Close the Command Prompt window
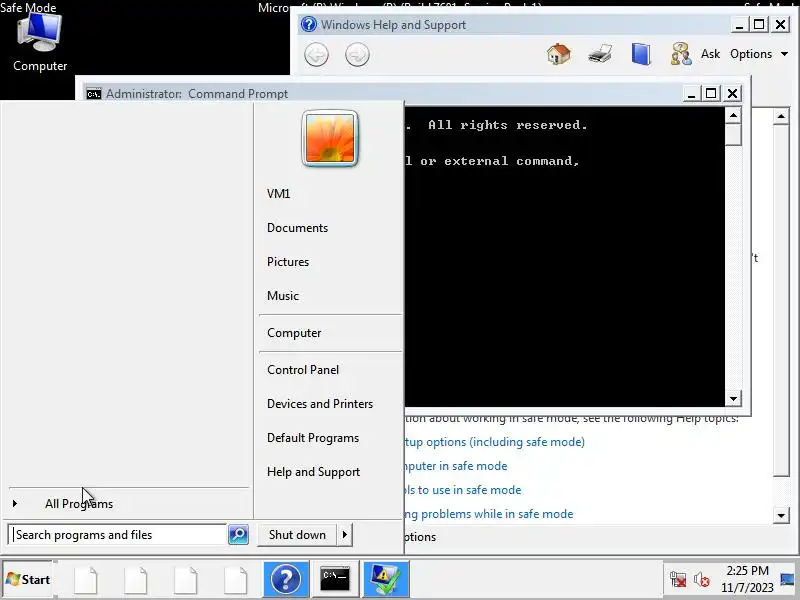Image resolution: width=800 pixels, height=600 pixels. click(732, 93)
